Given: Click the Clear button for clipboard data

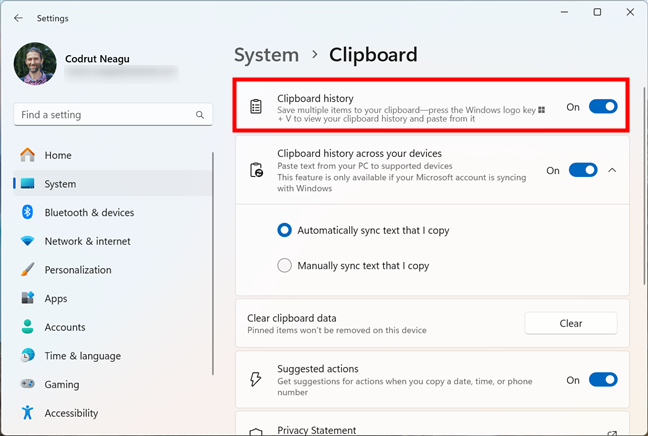Looking at the screenshot, I should (571, 323).
